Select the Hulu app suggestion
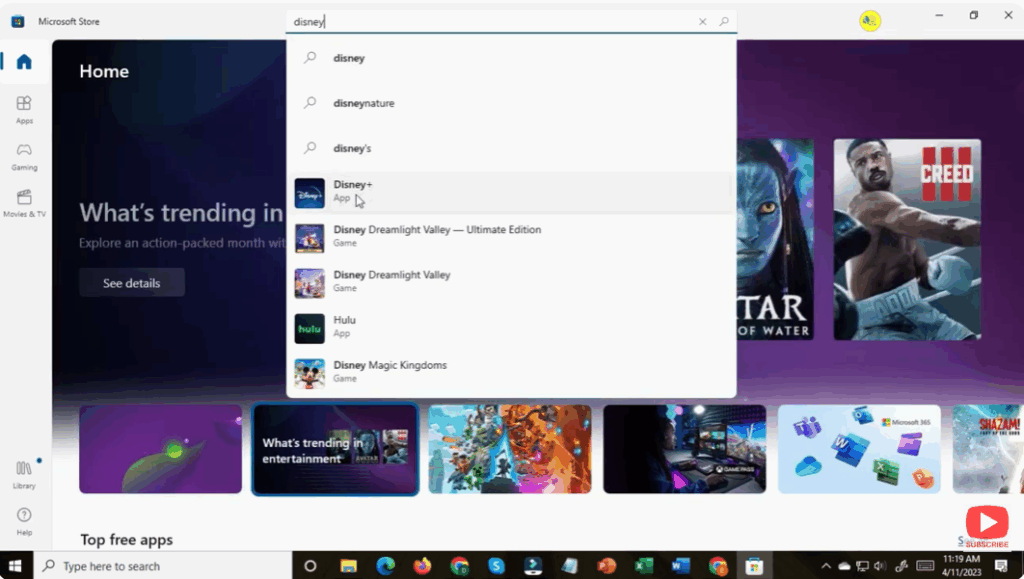This screenshot has height=579, width=1024. pos(511,328)
